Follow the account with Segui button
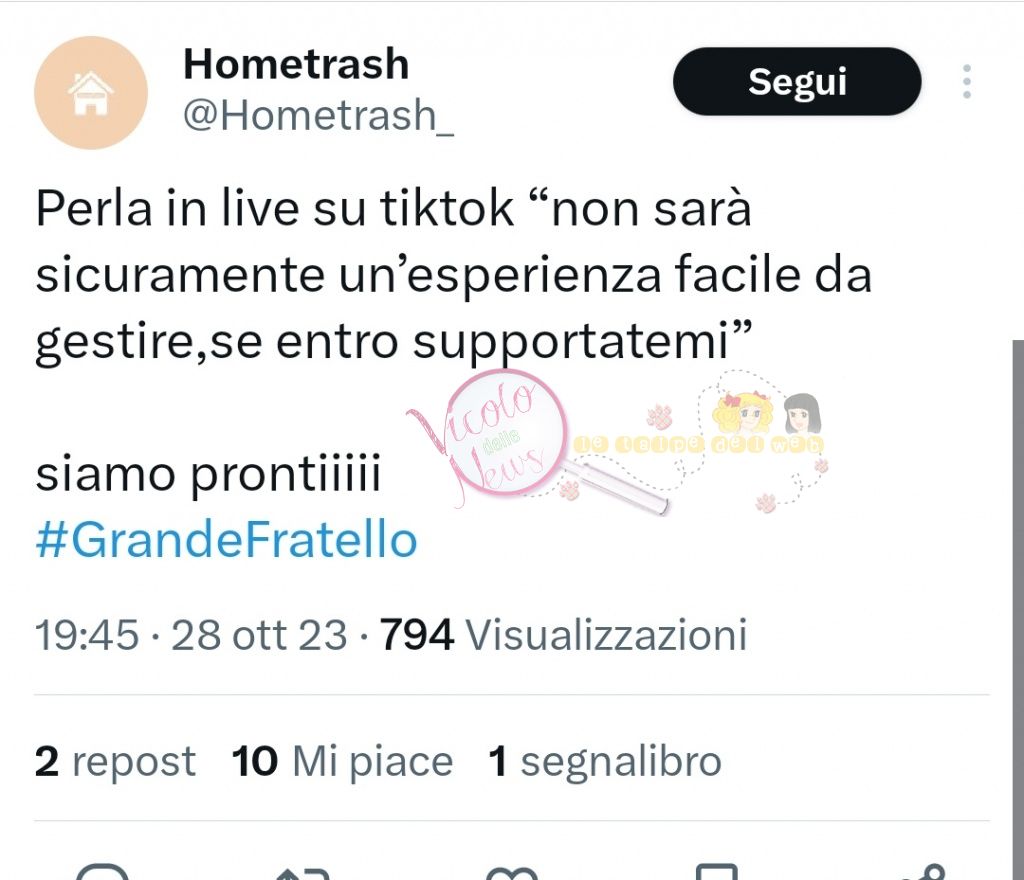 tap(797, 82)
